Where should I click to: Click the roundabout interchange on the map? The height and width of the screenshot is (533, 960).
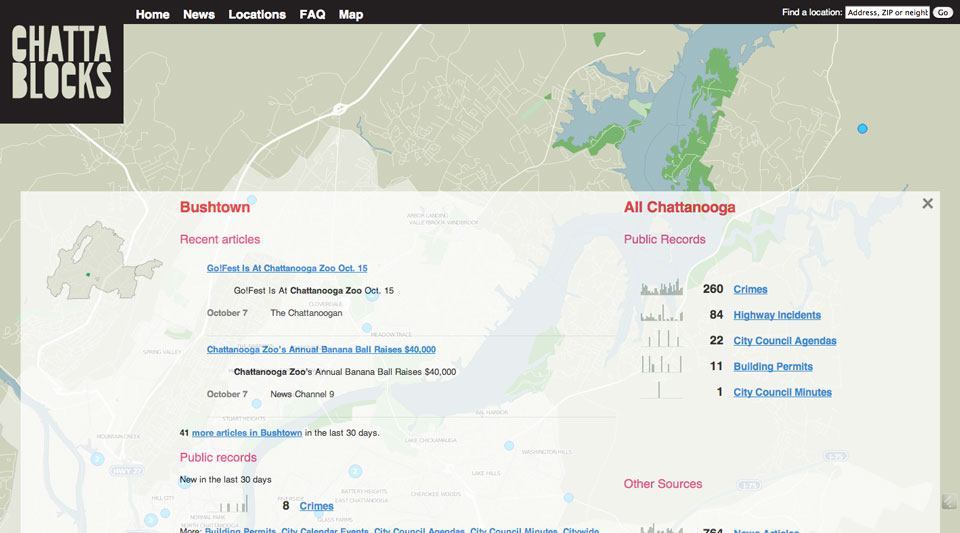(339, 110)
